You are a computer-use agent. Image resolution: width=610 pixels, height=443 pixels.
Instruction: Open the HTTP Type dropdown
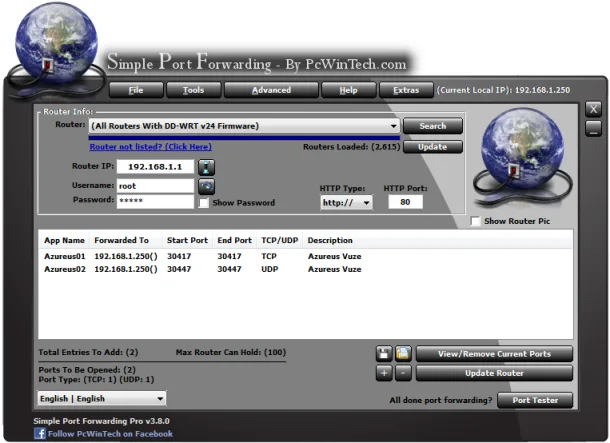(x=346, y=203)
